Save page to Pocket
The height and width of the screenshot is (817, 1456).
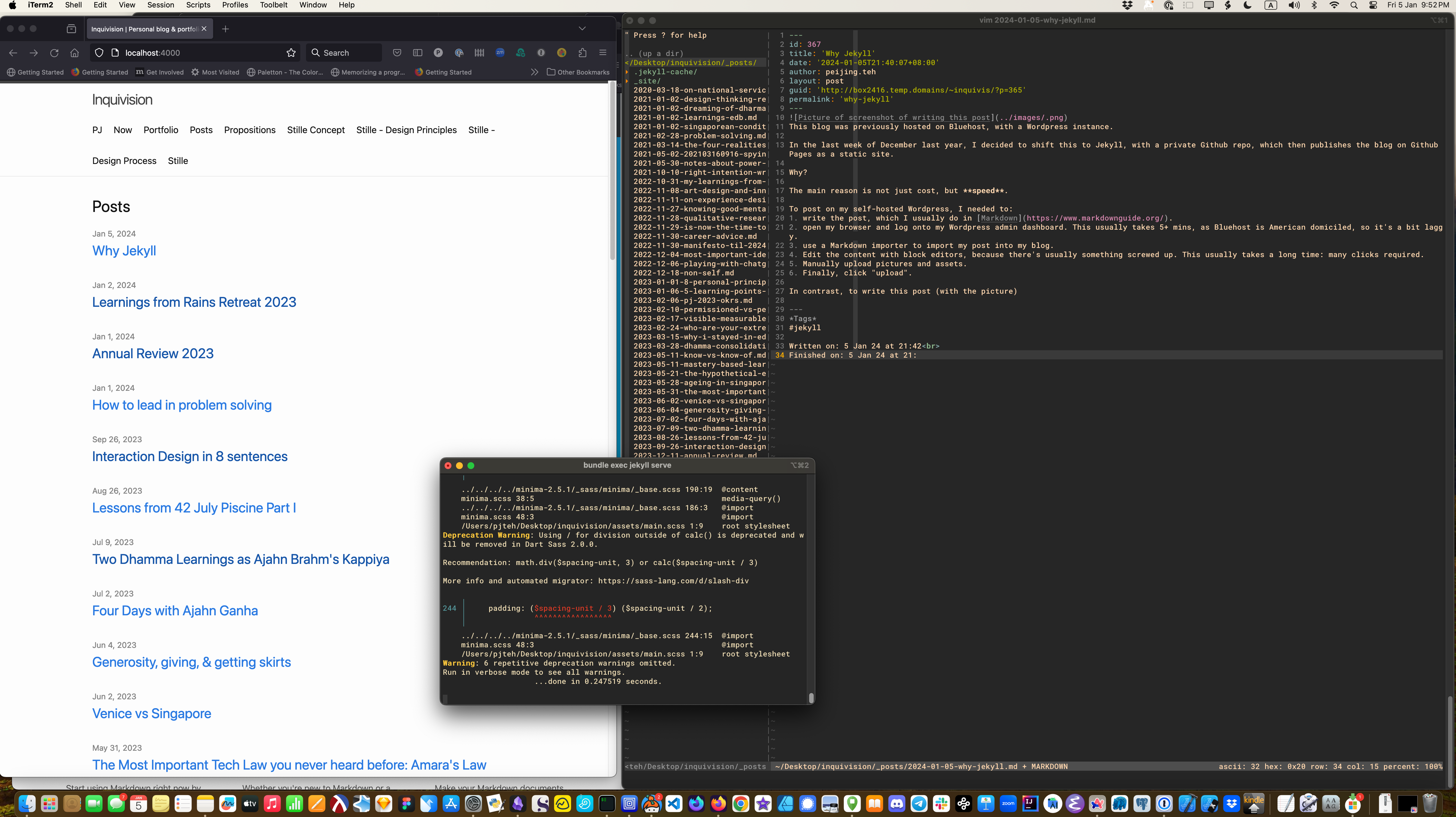(397, 53)
